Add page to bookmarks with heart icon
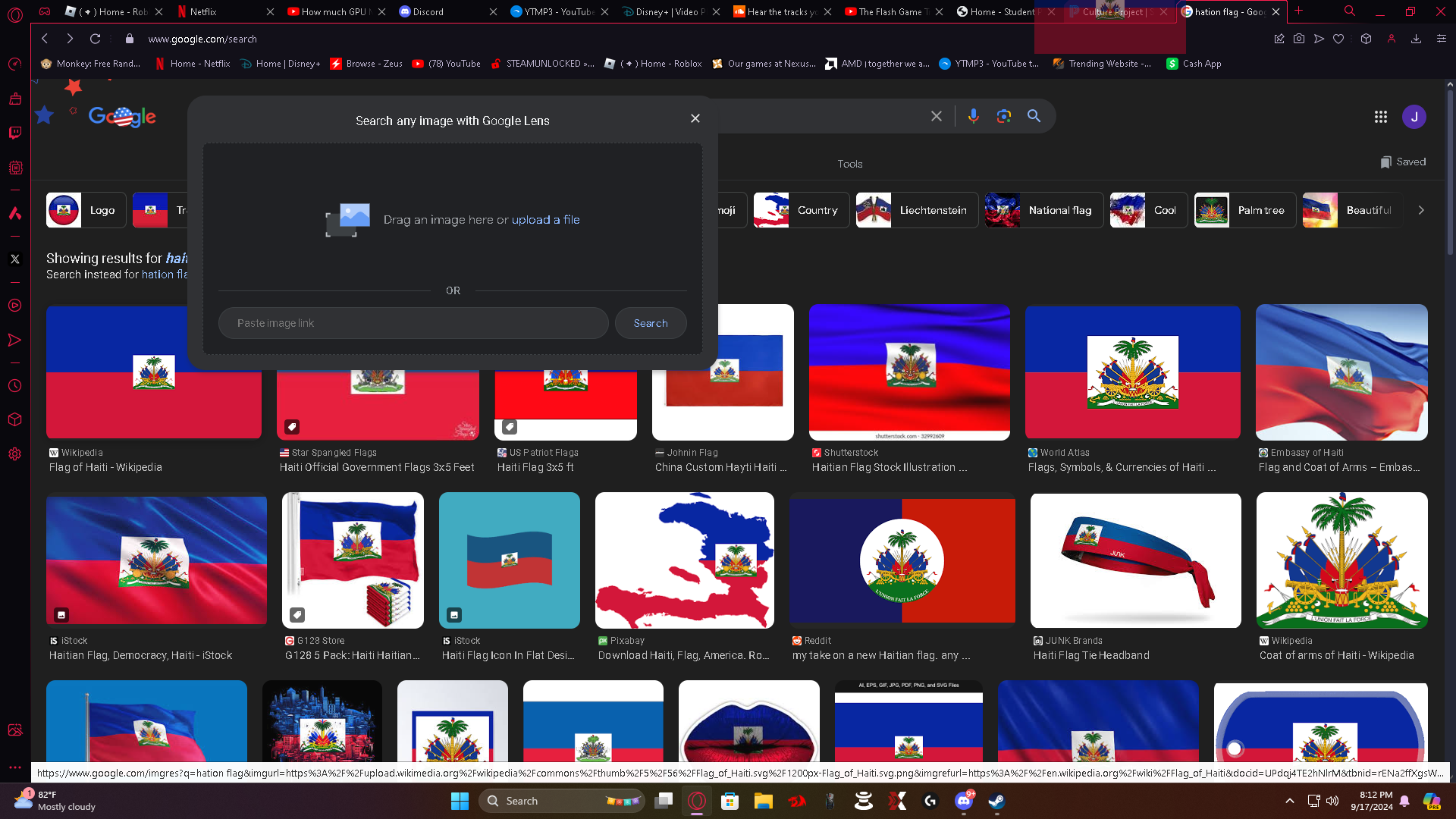 click(x=1338, y=39)
